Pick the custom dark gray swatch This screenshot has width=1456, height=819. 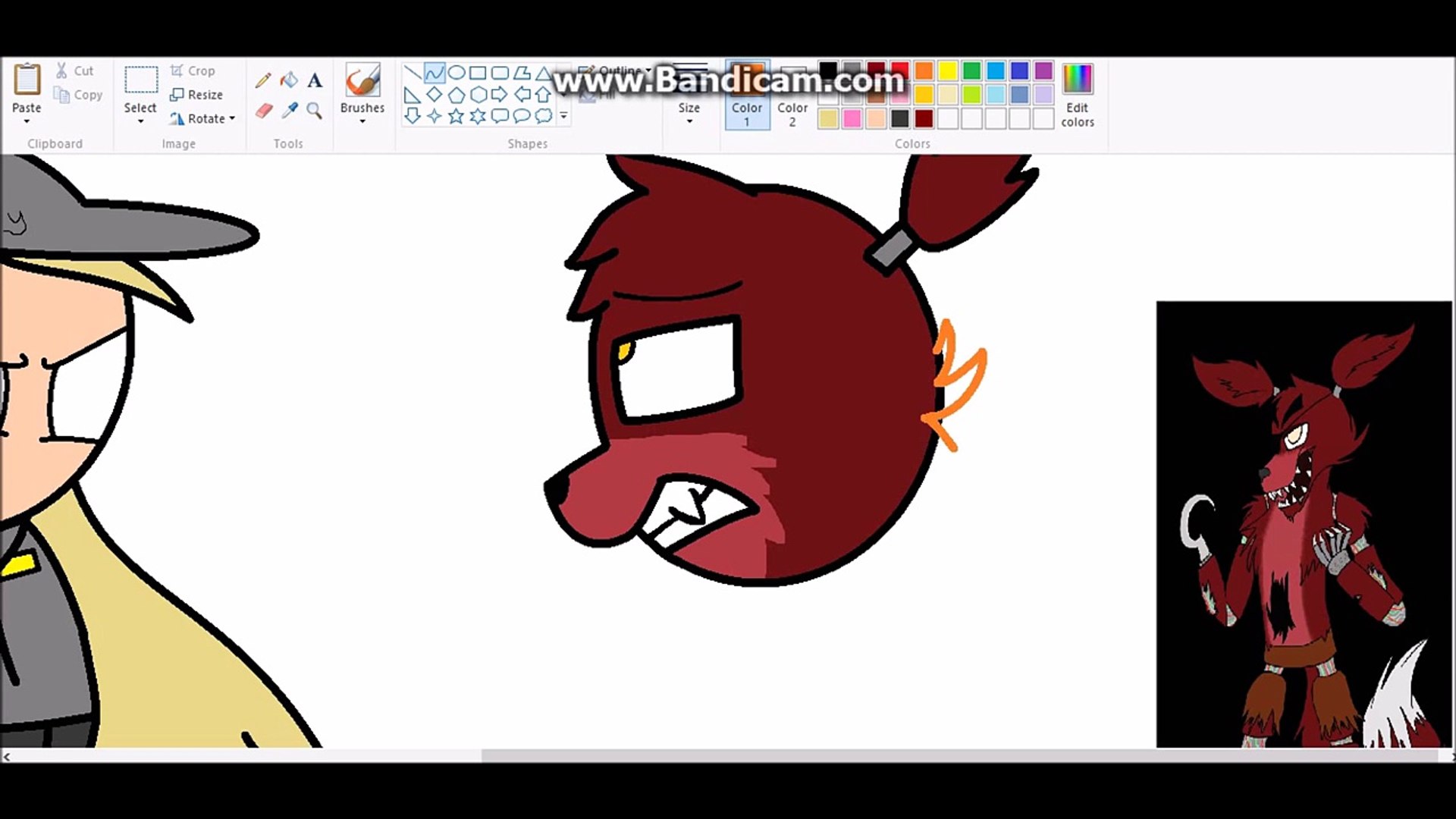tap(900, 118)
